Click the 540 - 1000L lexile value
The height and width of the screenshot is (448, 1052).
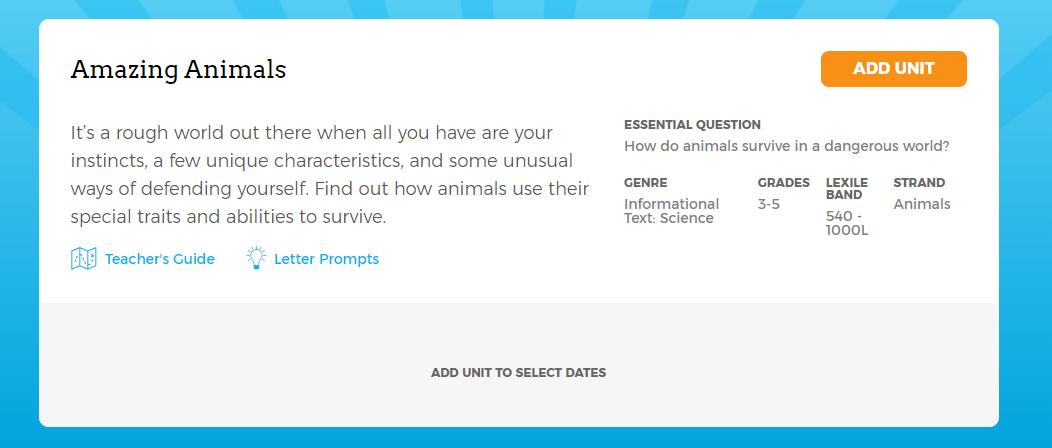tap(847, 223)
